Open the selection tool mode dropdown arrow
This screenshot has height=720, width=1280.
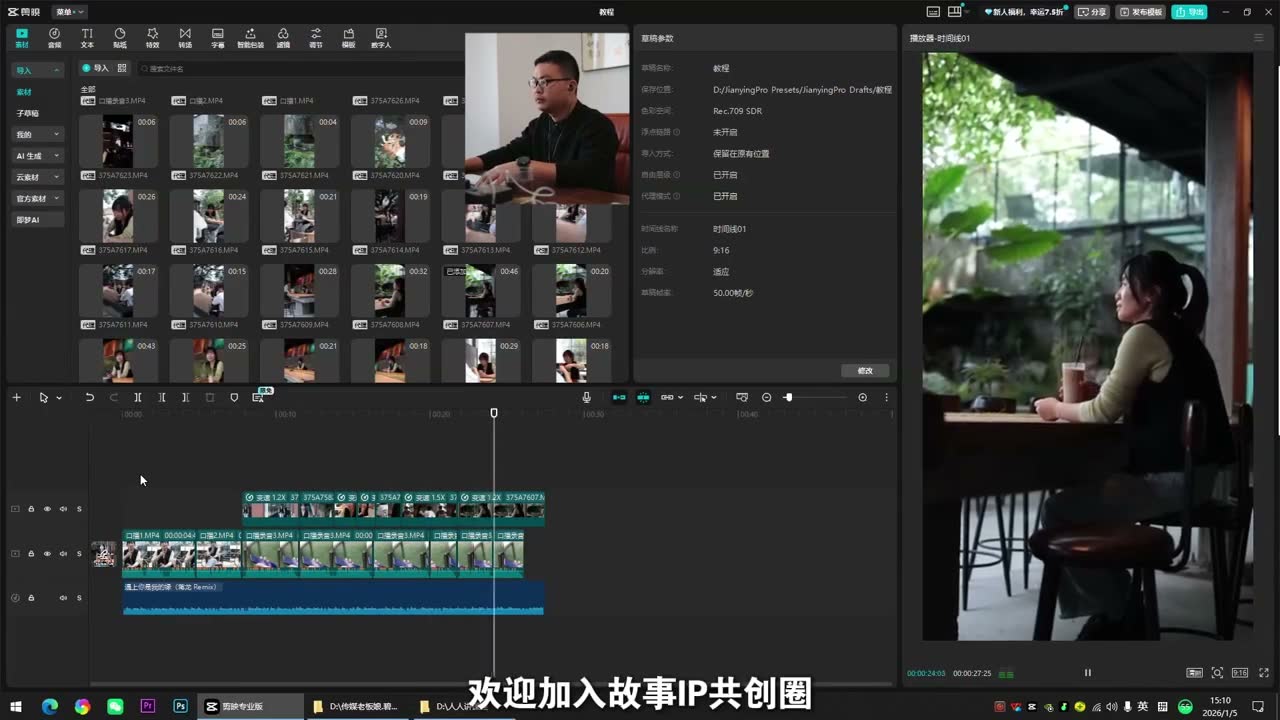[59, 398]
